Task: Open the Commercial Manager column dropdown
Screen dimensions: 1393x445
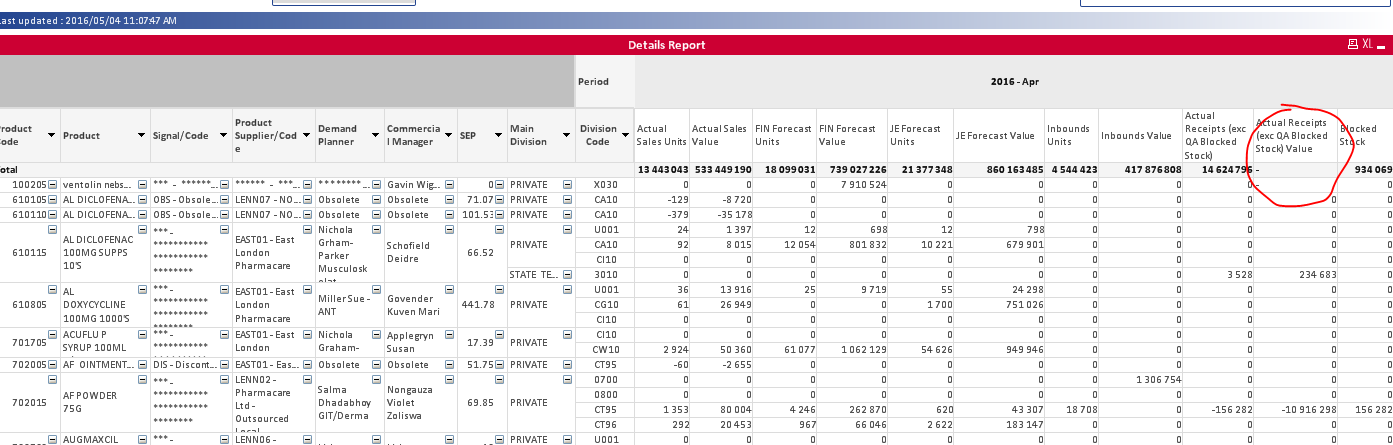Action: (448, 135)
